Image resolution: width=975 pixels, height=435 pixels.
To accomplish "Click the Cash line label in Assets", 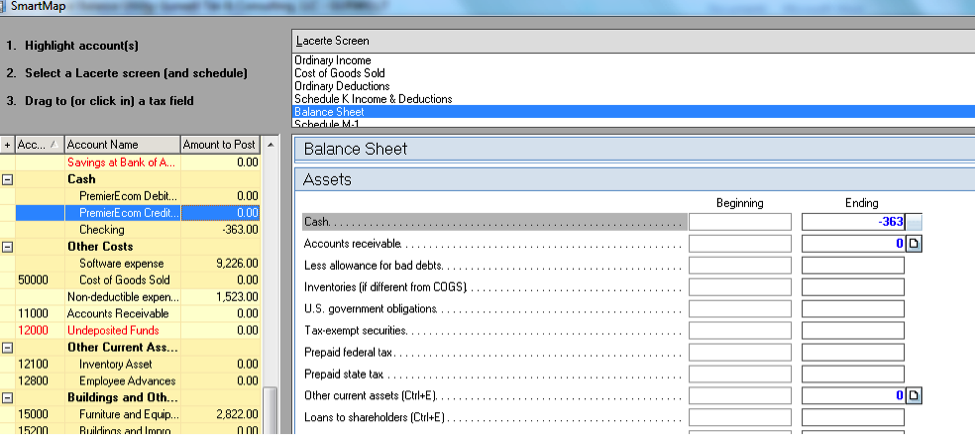I will pos(317,222).
